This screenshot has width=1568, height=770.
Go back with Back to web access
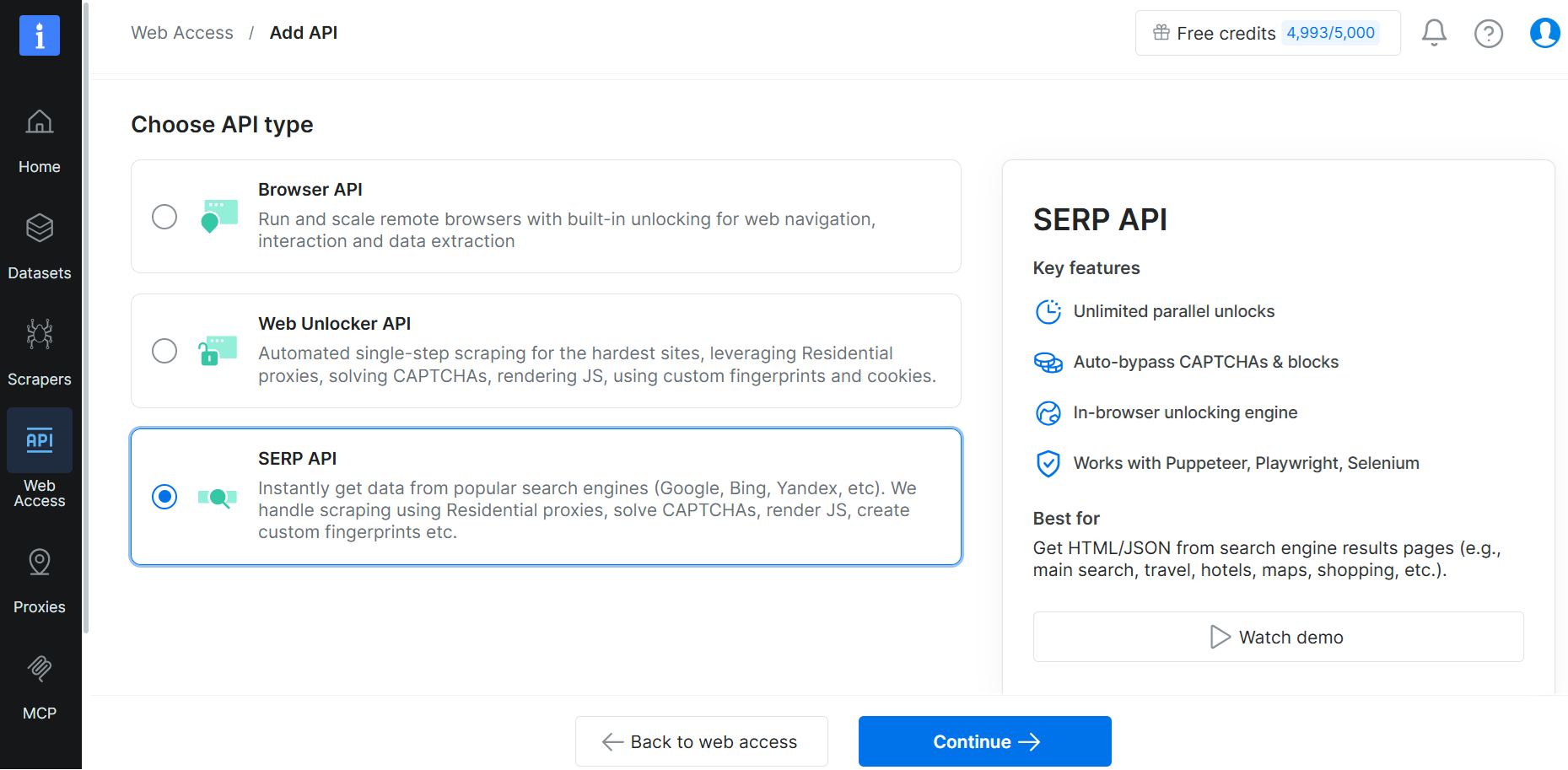click(x=702, y=741)
